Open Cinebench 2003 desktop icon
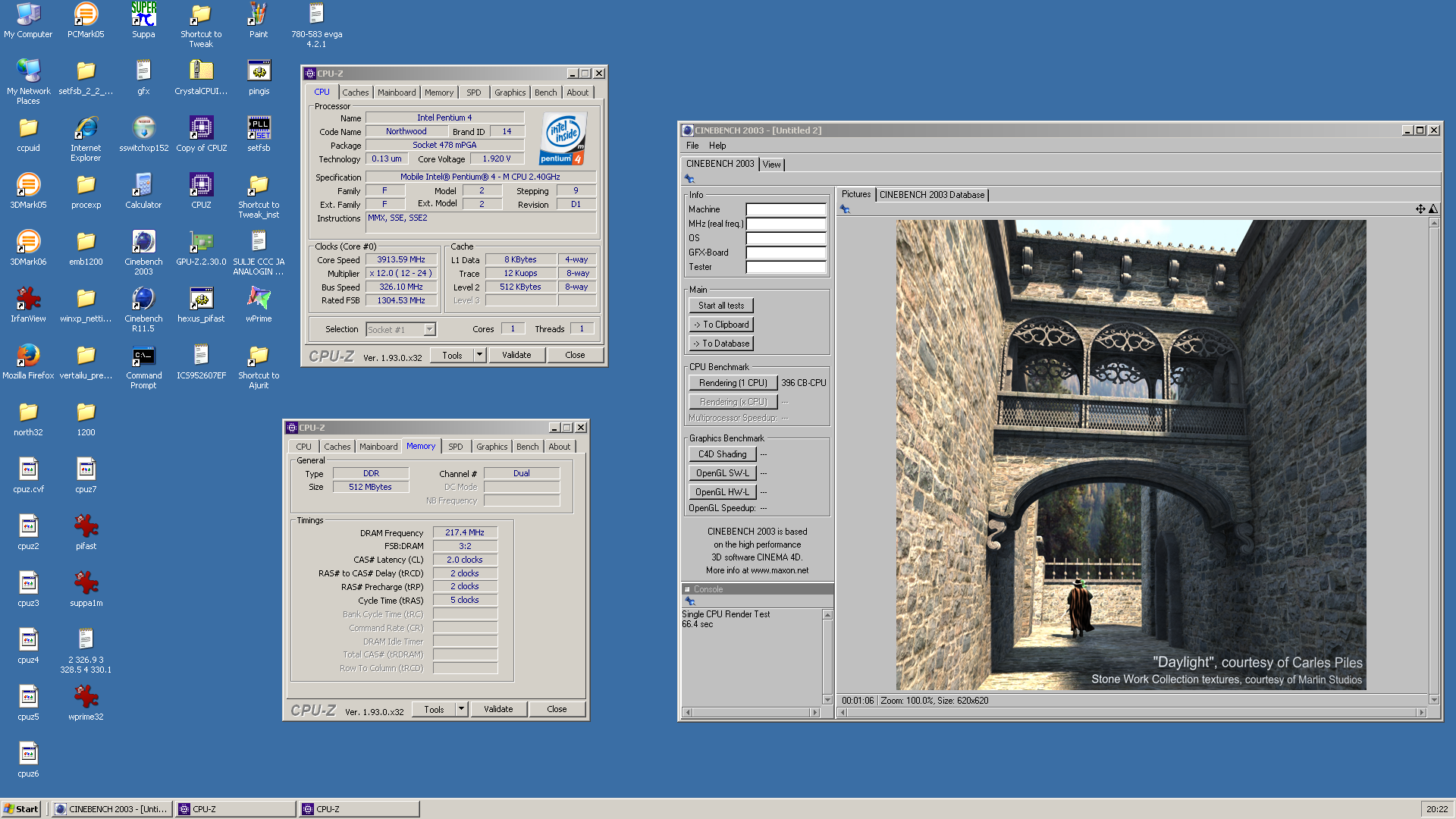This screenshot has width=1456, height=819. 143,253
